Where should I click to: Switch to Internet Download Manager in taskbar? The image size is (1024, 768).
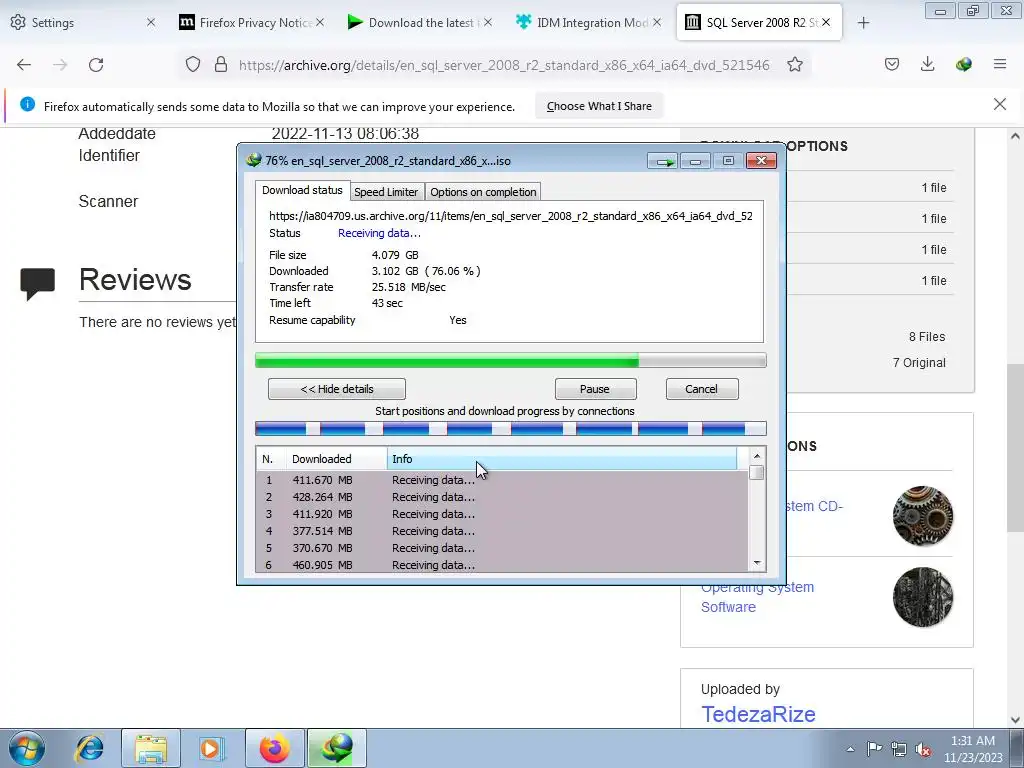tap(336, 748)
